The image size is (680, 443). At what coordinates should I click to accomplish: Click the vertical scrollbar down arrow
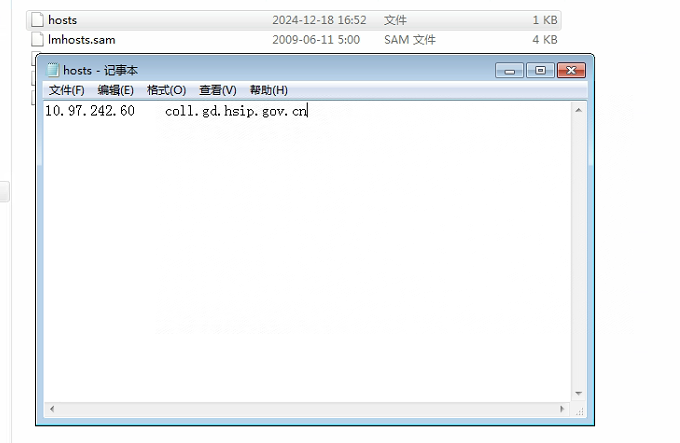578,394
